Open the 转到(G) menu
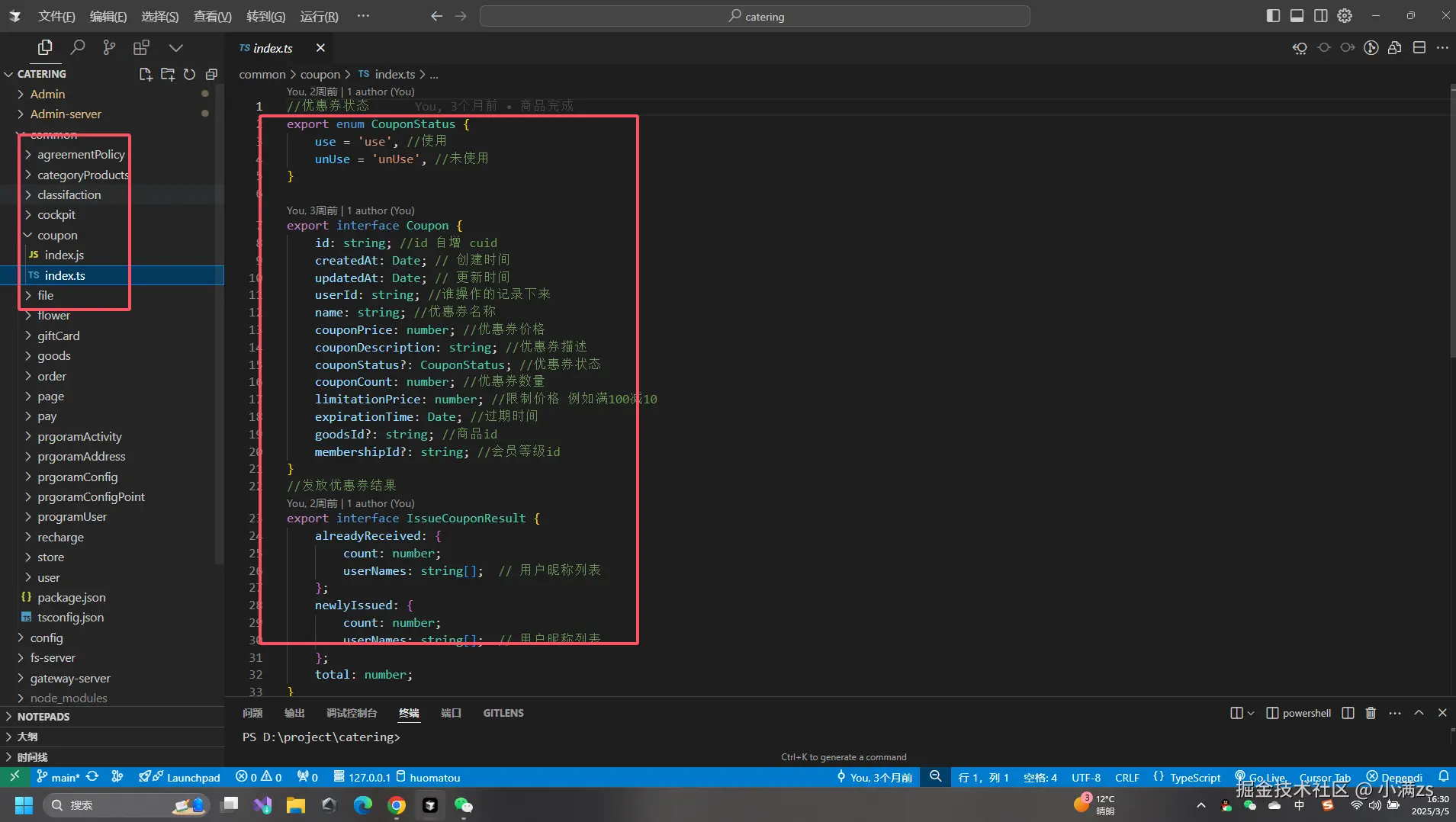Screen dimensions: 1456x822 point(265,16)
